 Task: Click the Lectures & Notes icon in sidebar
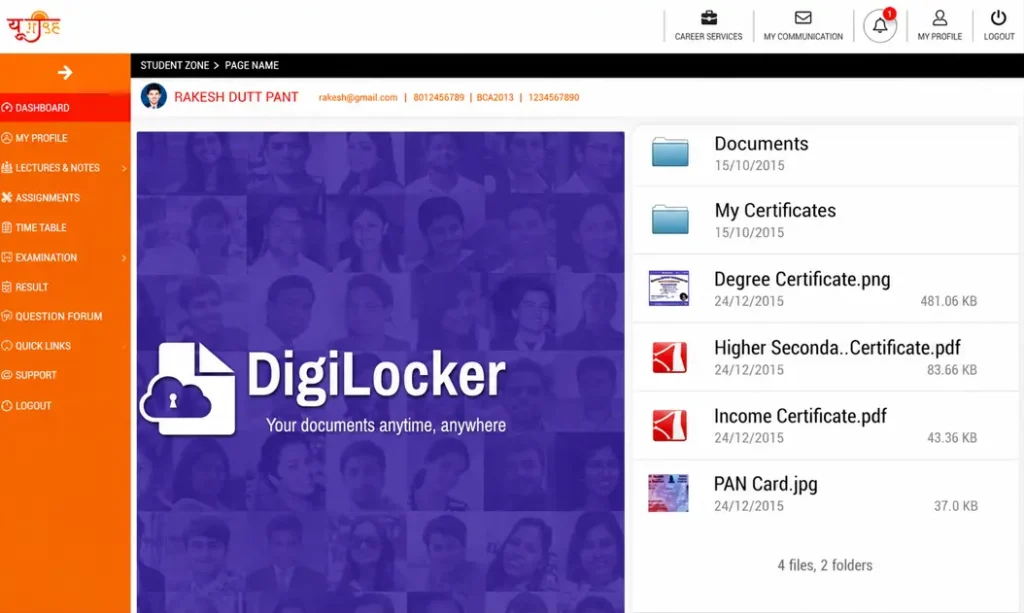(x=7, y=168)
